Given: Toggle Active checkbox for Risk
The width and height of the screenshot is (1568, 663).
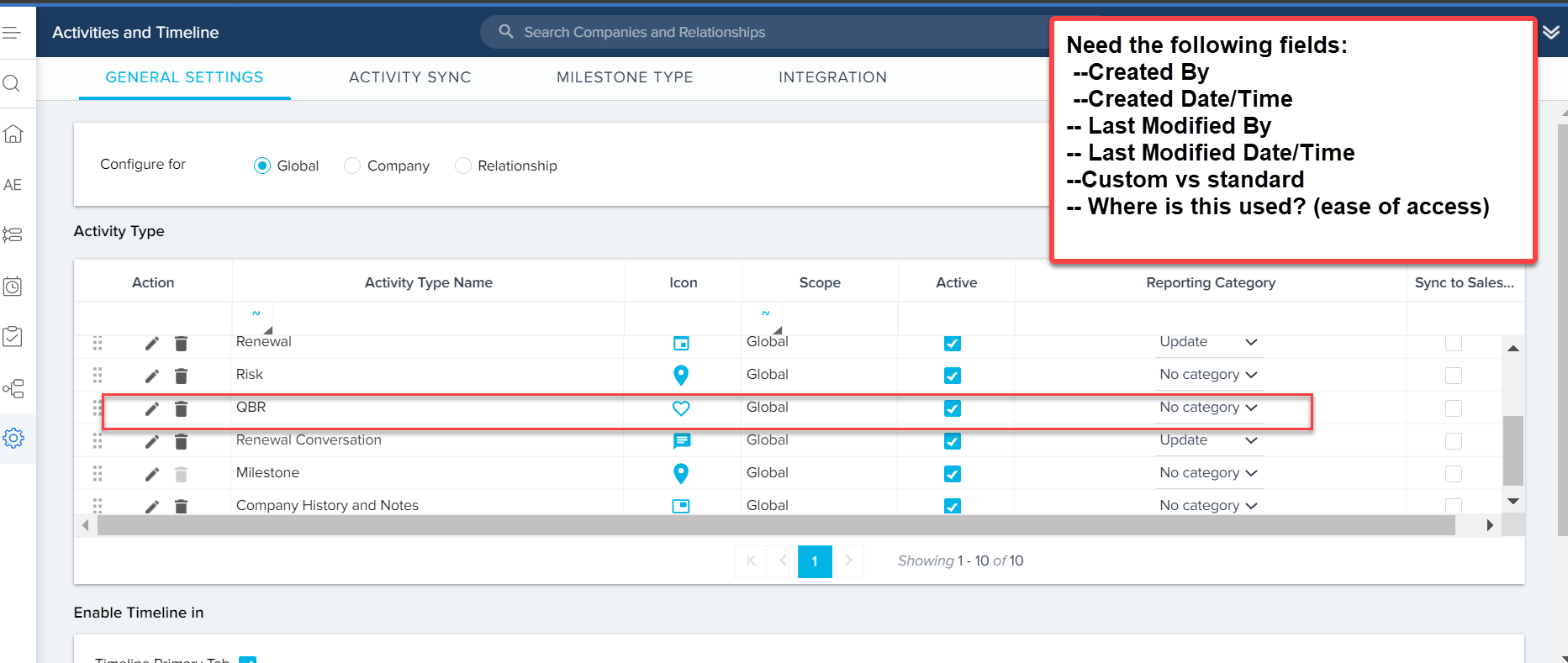Looking at the screenshot, I should point(953,376).
